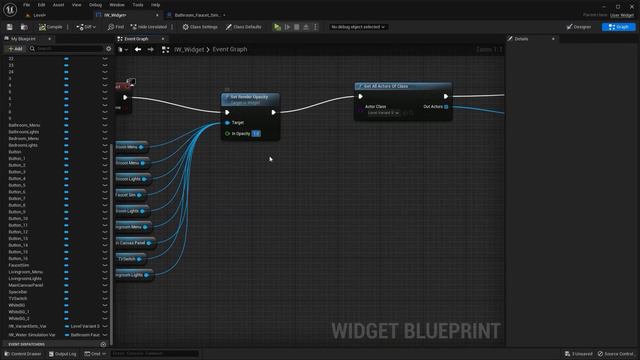Viewport: 640px width, 360px height.
Task: Switch to the Bathroom_Faucet_Sim tab
Action: (197, 15)
